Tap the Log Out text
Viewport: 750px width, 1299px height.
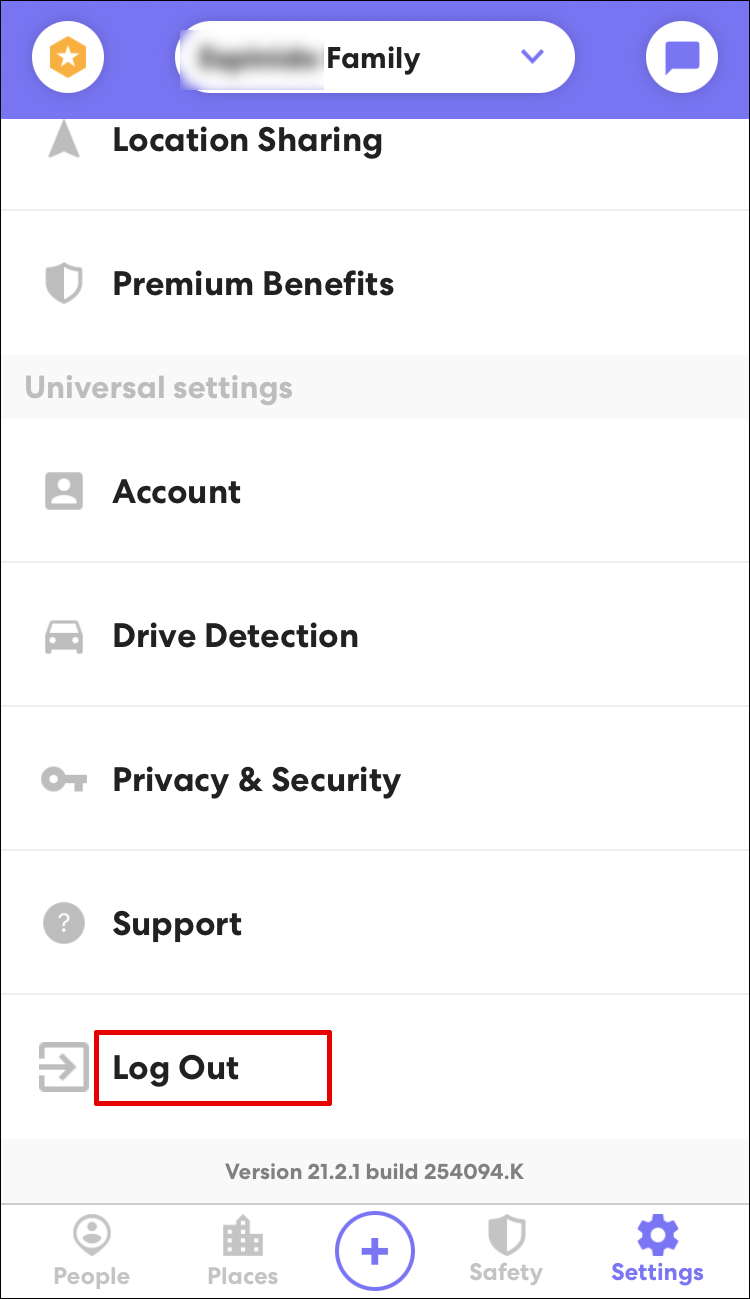point(176,1068)
